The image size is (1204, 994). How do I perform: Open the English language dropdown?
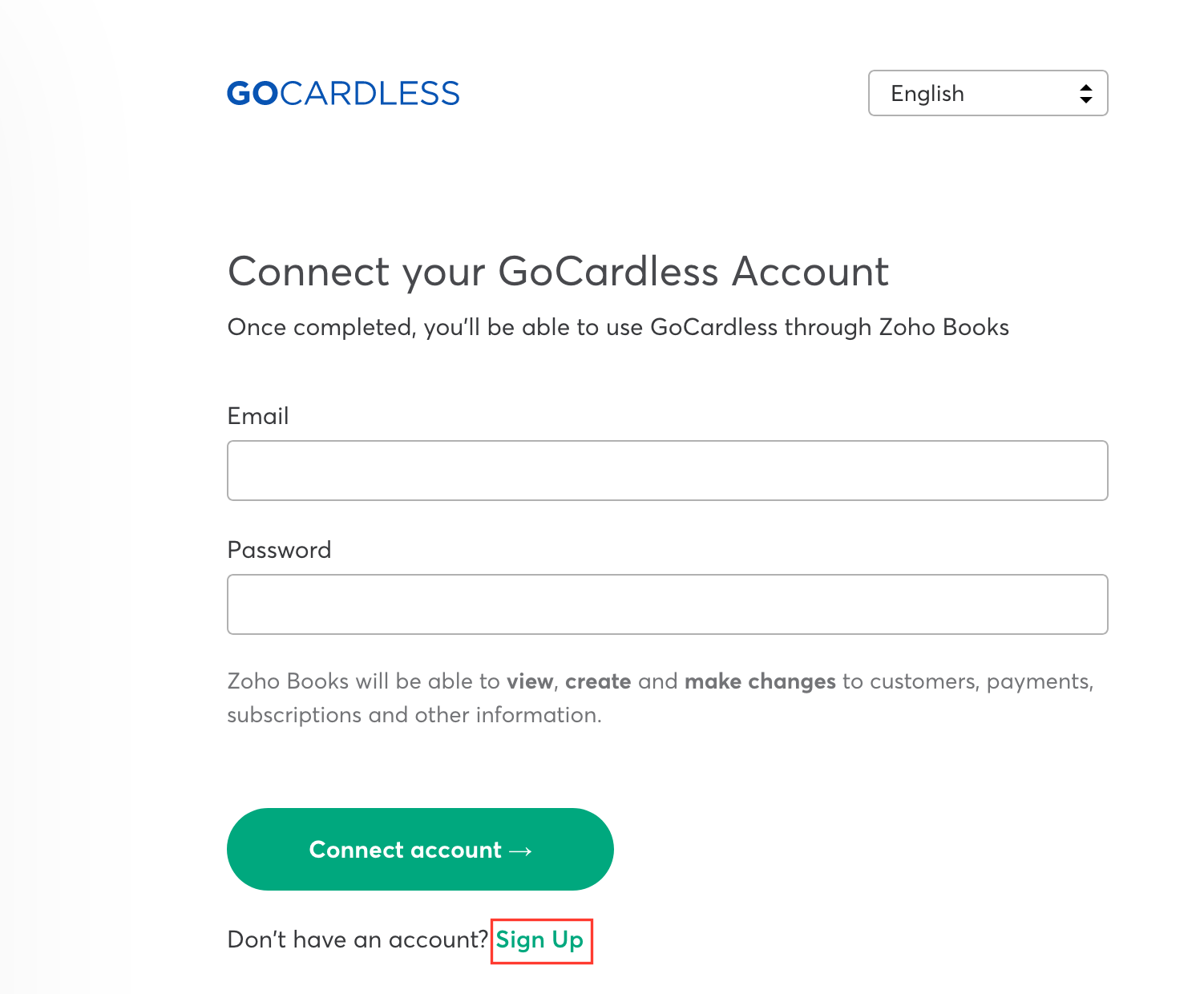(x=988, y=93)
